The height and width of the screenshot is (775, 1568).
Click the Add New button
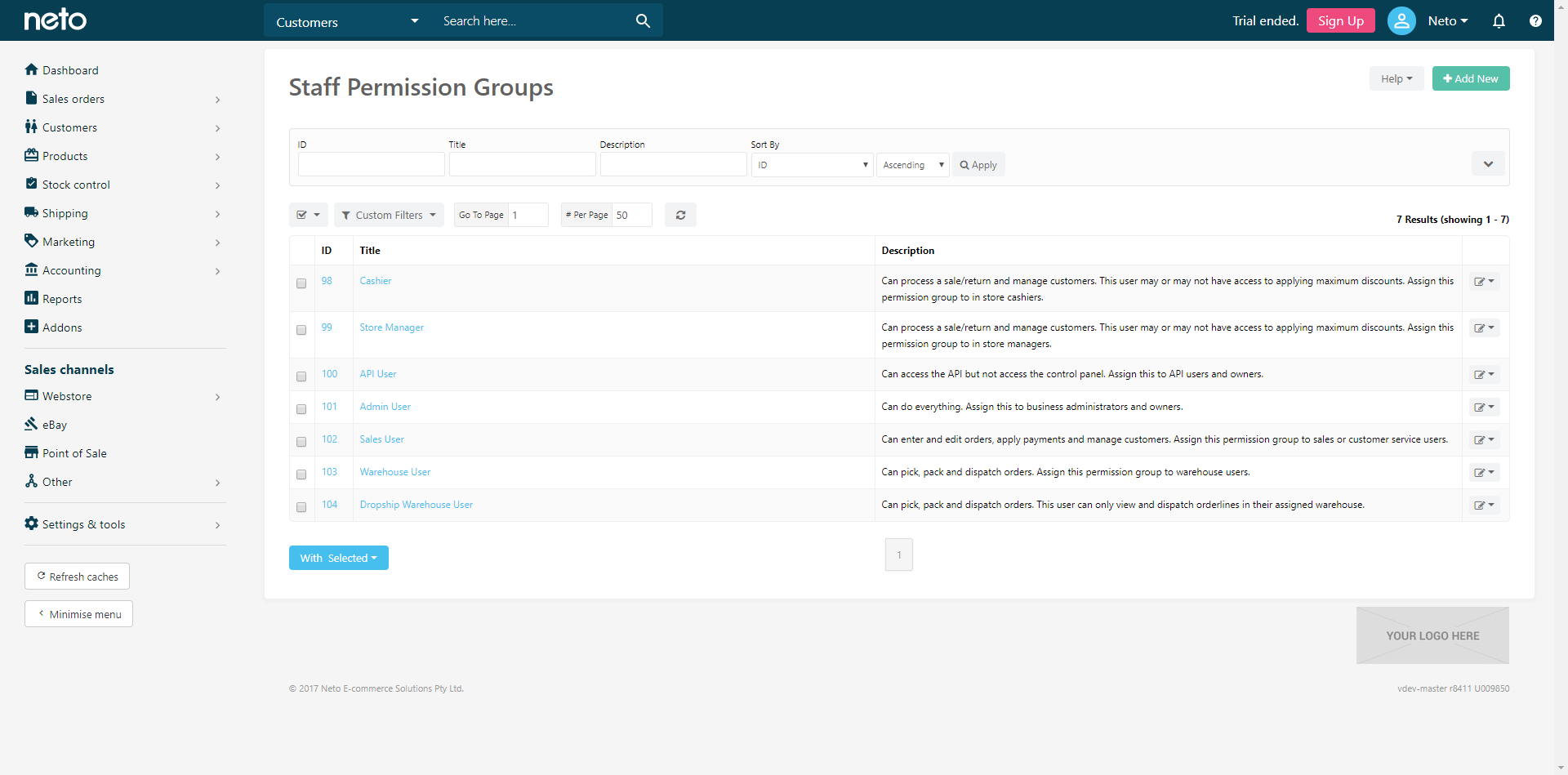[1470, 78]
